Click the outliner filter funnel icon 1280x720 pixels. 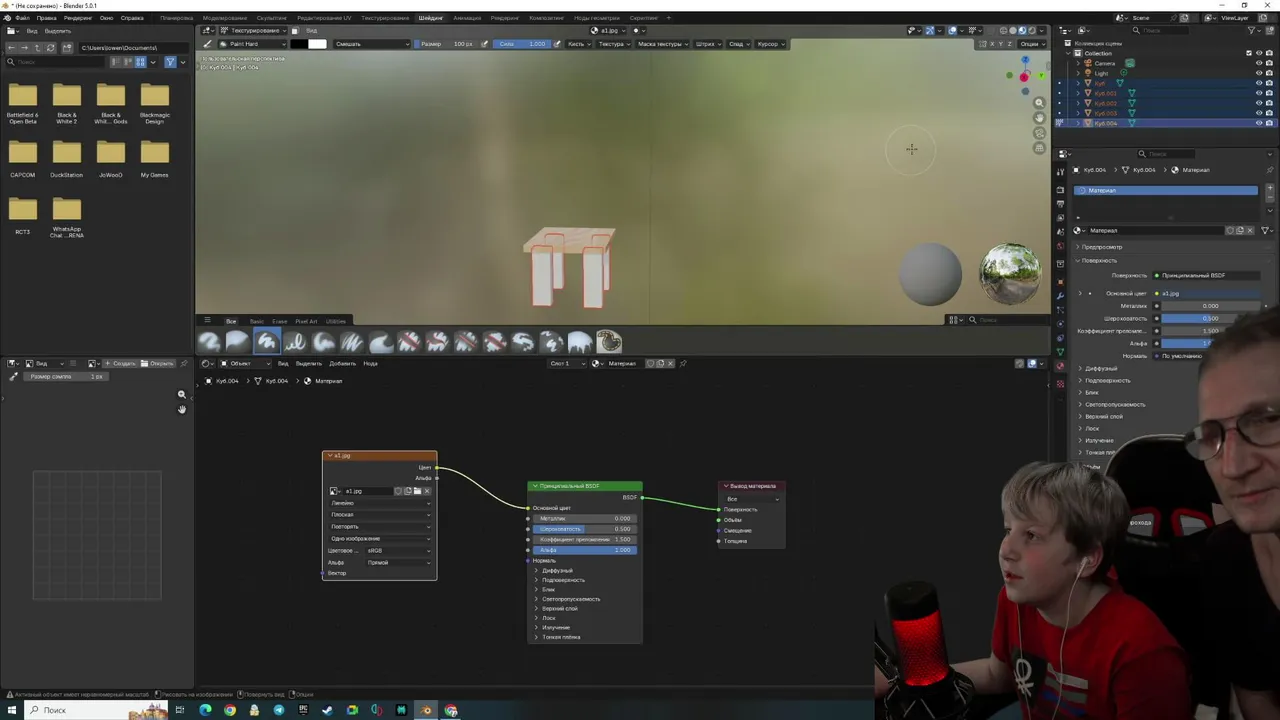click(x=1251, y=31)
